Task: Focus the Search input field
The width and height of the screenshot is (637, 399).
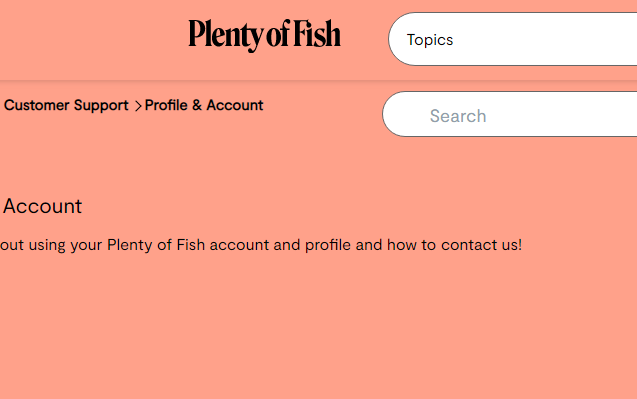Action: 509,114
